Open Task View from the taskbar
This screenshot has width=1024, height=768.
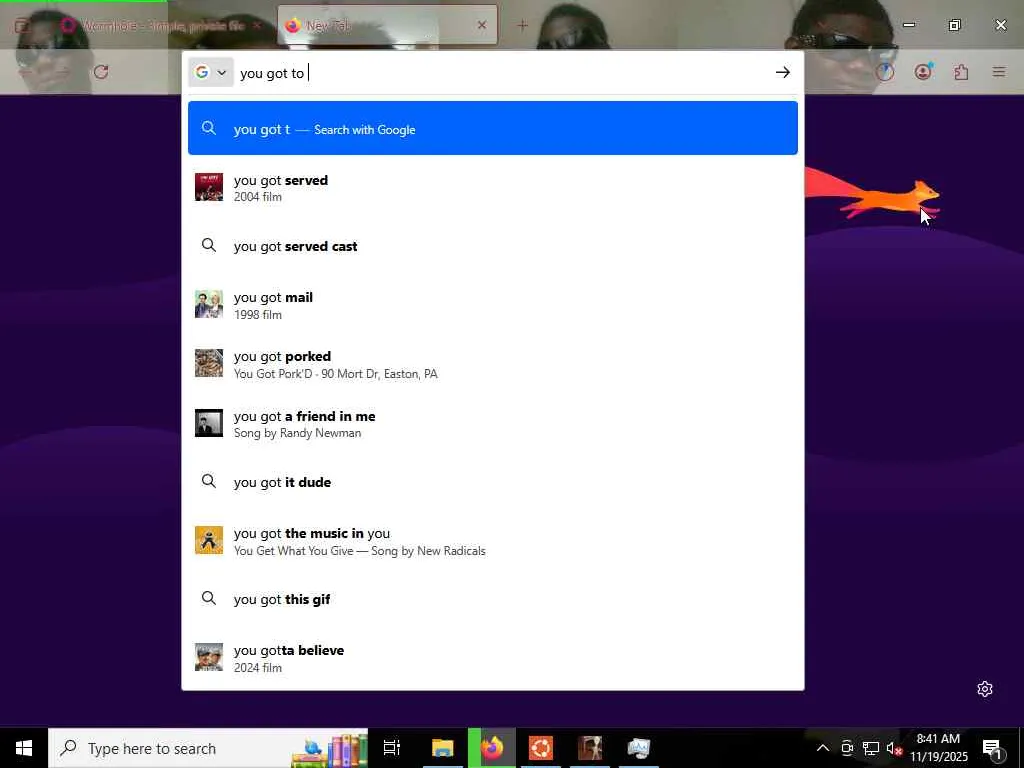392,748
